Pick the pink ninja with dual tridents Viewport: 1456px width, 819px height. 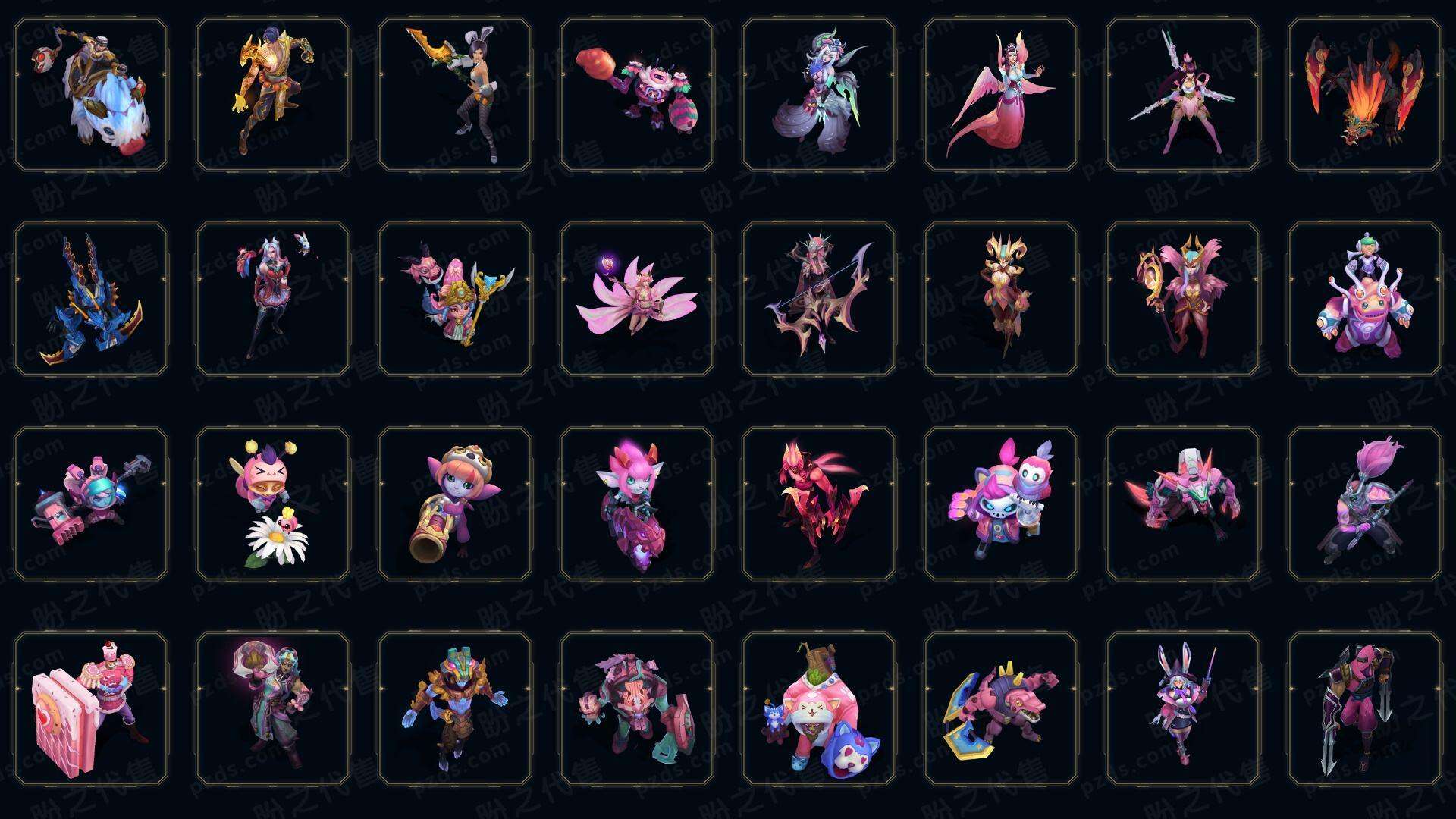[x=1365, y=708]
